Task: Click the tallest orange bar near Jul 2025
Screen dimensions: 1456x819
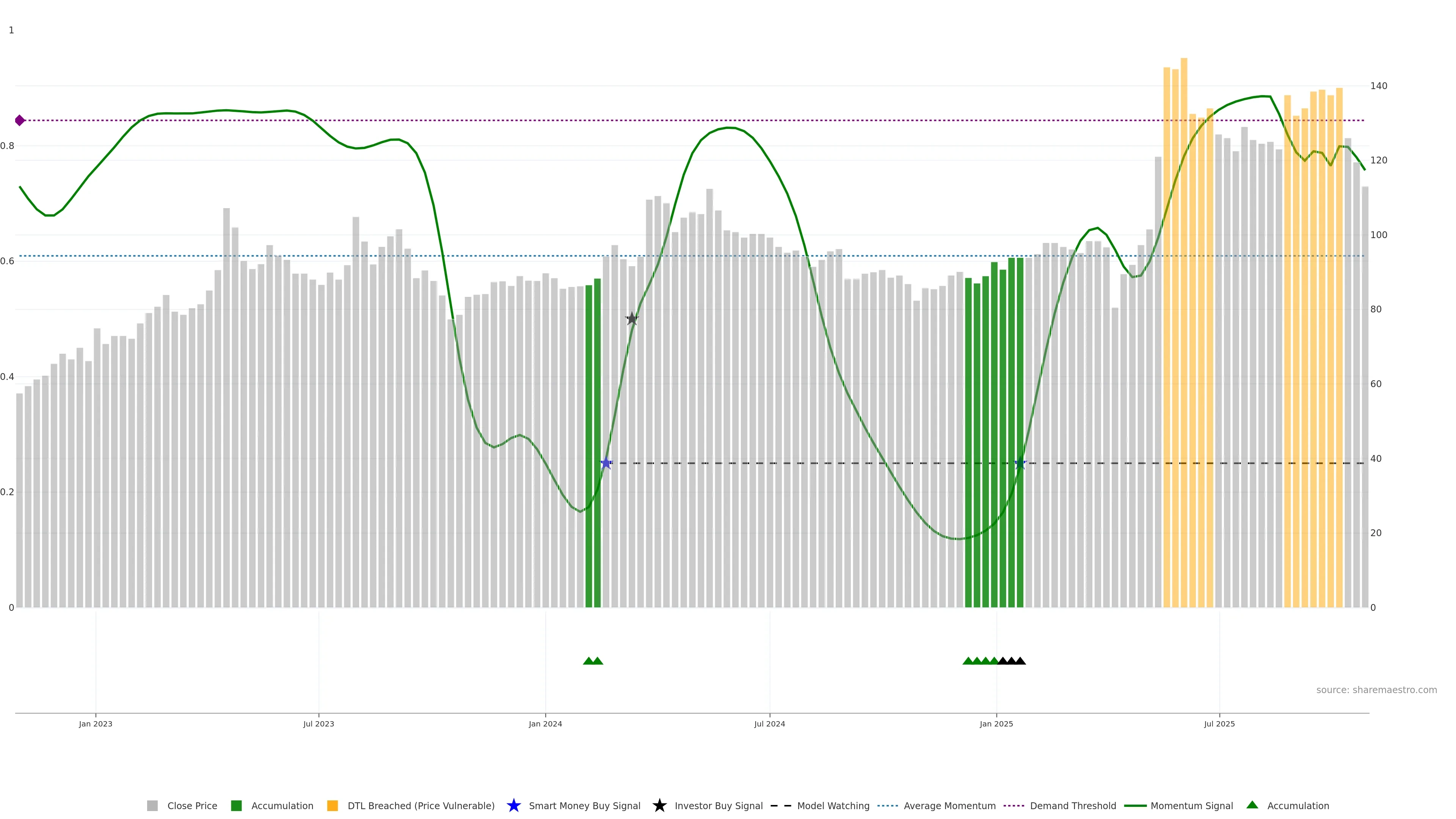Action: 1183,339
